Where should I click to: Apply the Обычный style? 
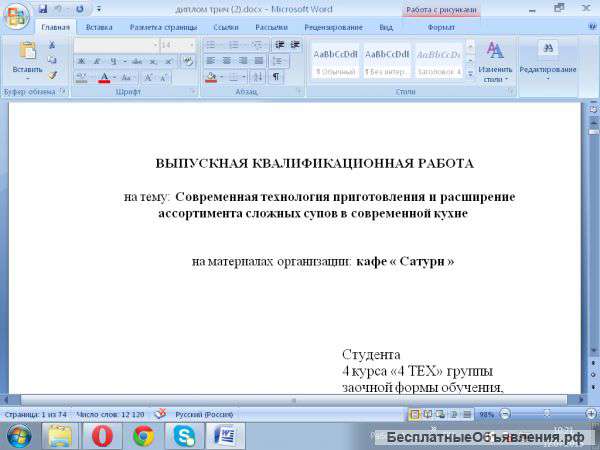[335, 61]
